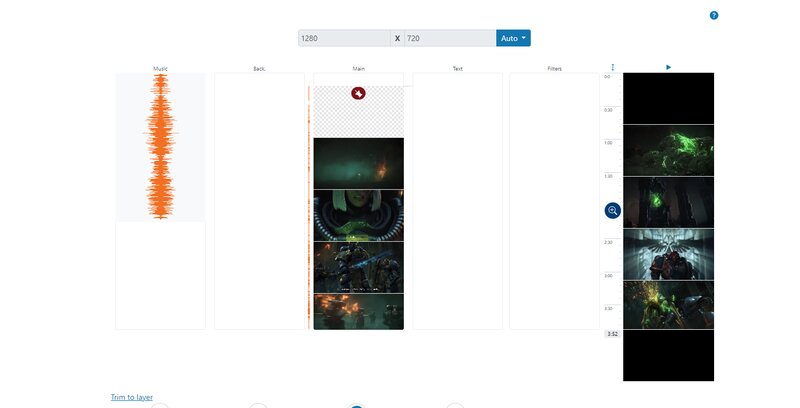Select the Music layer column header
Image resolution: width=800 pixels, height=408 pixels.
coord(160,68)
